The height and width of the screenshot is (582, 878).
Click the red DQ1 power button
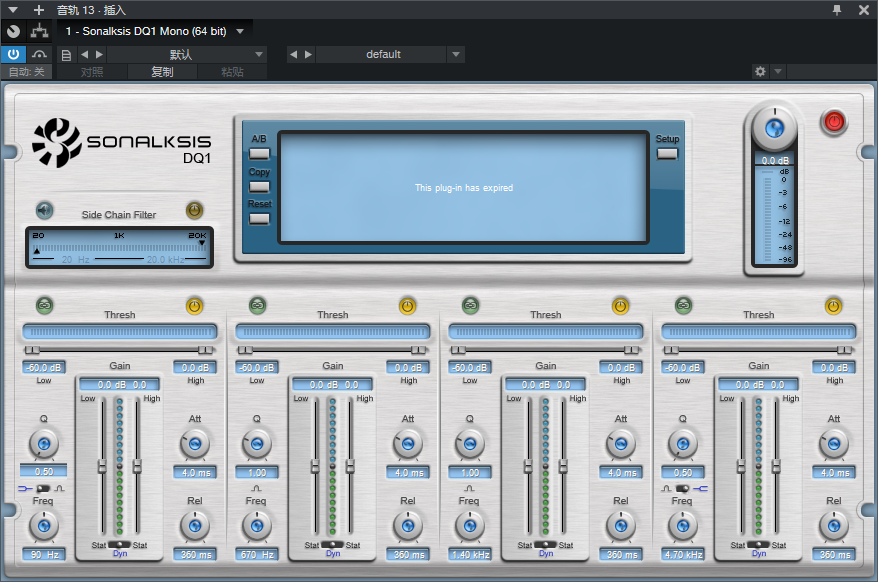pos(834,122)
